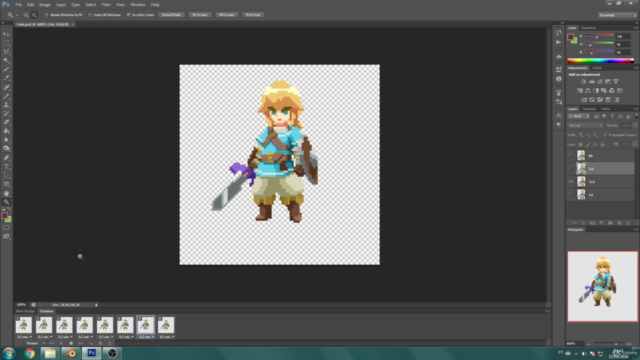This screenshot has height=360, width=640.
Task: Select the Clone Stamp tool
Action: pyautogui.click(x=6, y=105)
